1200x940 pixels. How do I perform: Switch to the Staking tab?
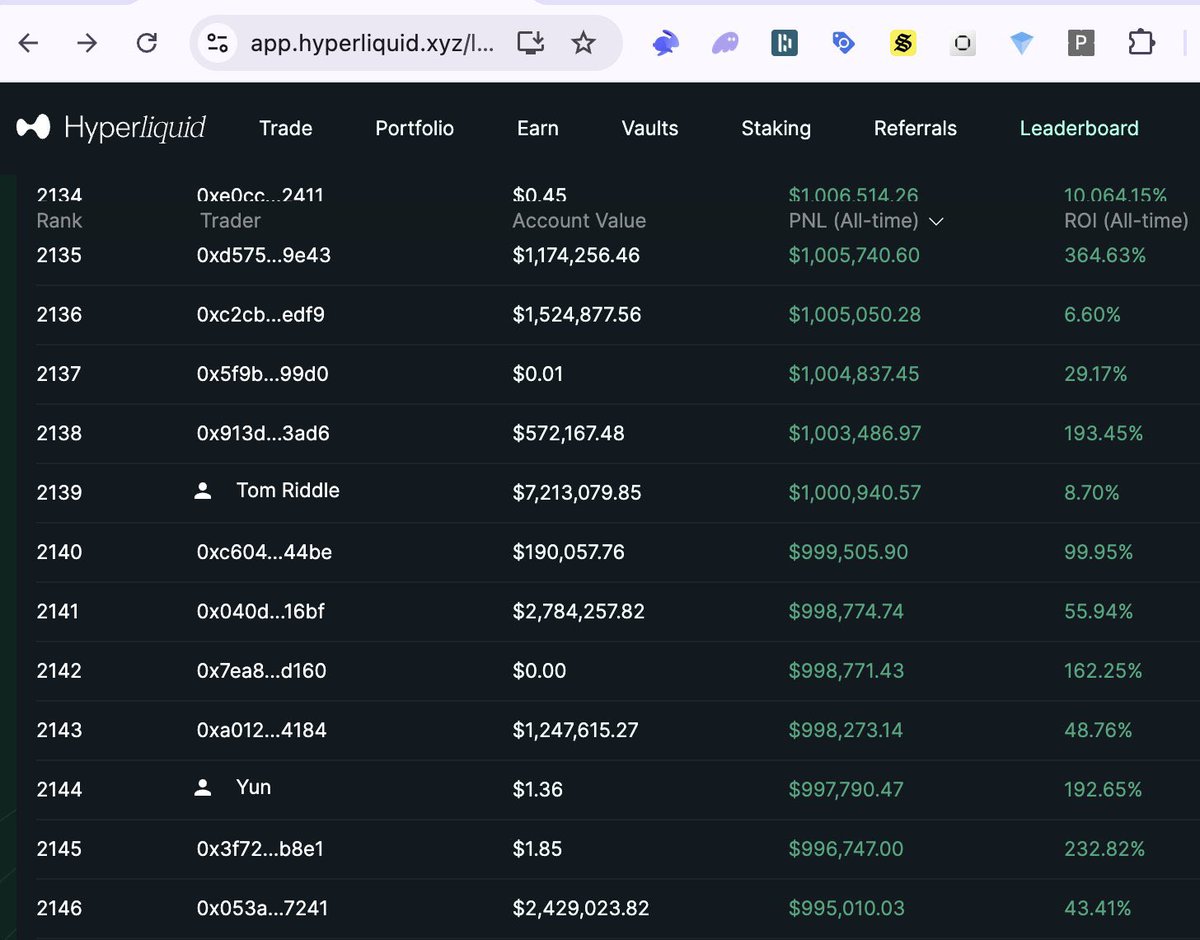(x=776, y=128)
